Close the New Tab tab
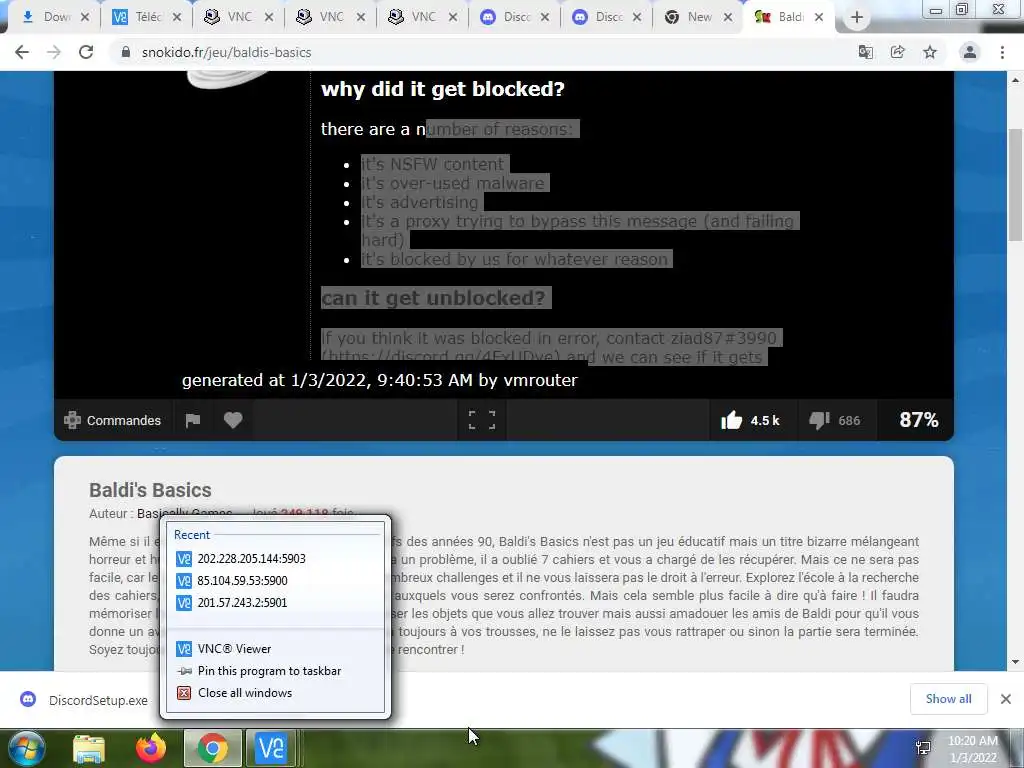The height and width of the screenshot is (768, 1024). click(728, 18)
